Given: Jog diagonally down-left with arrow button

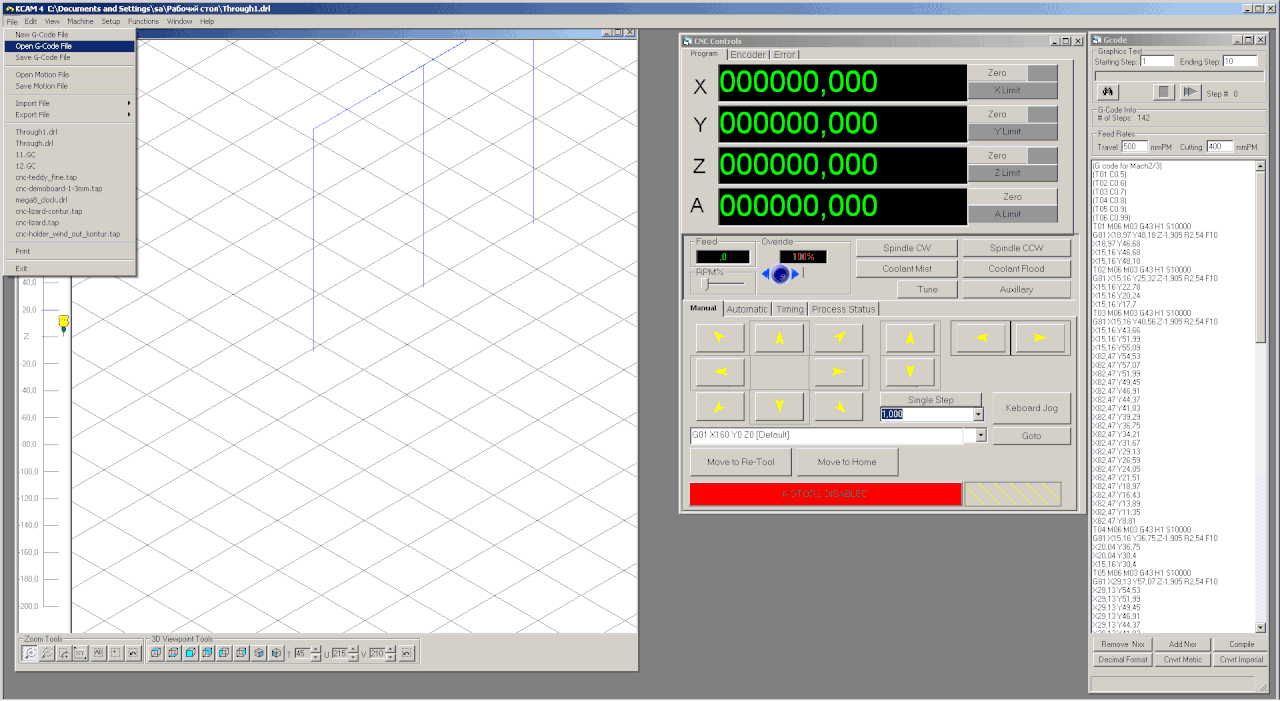Looking at the screenshot, I should 720,406.
